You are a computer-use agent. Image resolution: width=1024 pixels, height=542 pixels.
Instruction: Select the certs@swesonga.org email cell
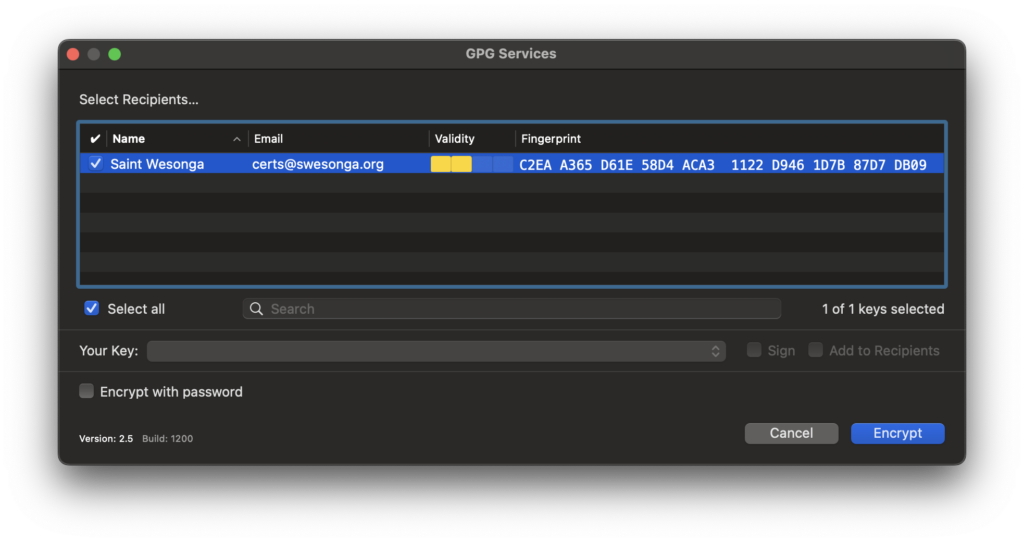[x=318, y=164]
